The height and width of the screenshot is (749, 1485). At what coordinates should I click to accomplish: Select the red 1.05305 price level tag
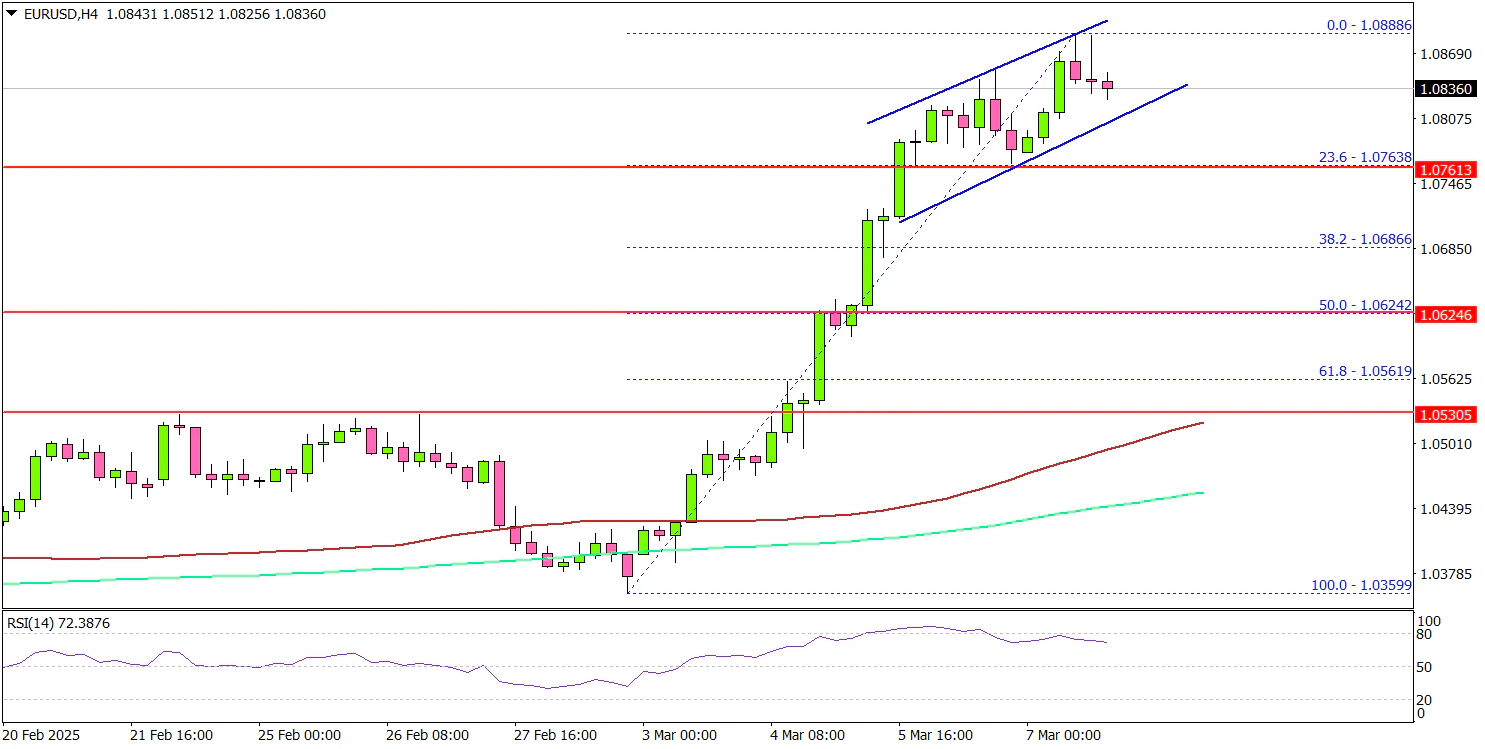[x=1445, y=414]
